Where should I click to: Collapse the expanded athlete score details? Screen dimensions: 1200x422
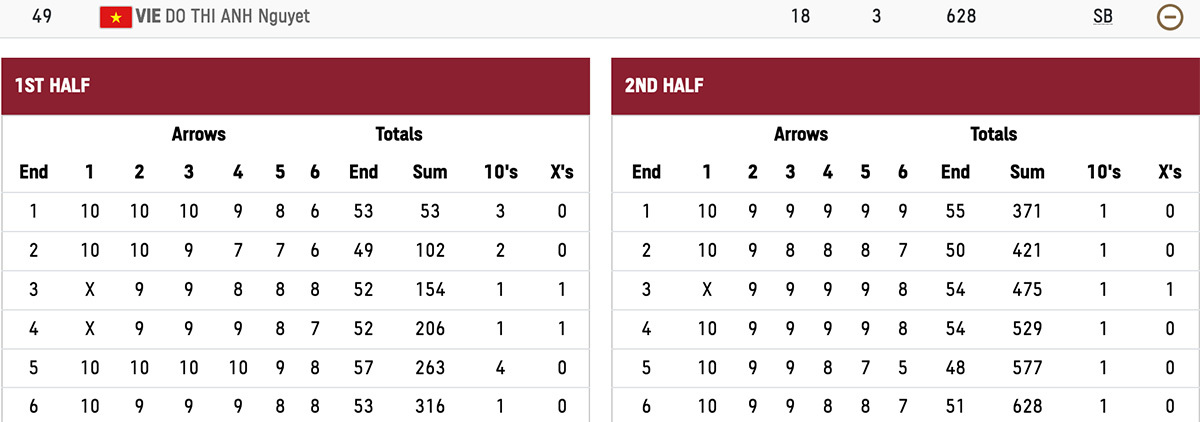pos(1170,17)
